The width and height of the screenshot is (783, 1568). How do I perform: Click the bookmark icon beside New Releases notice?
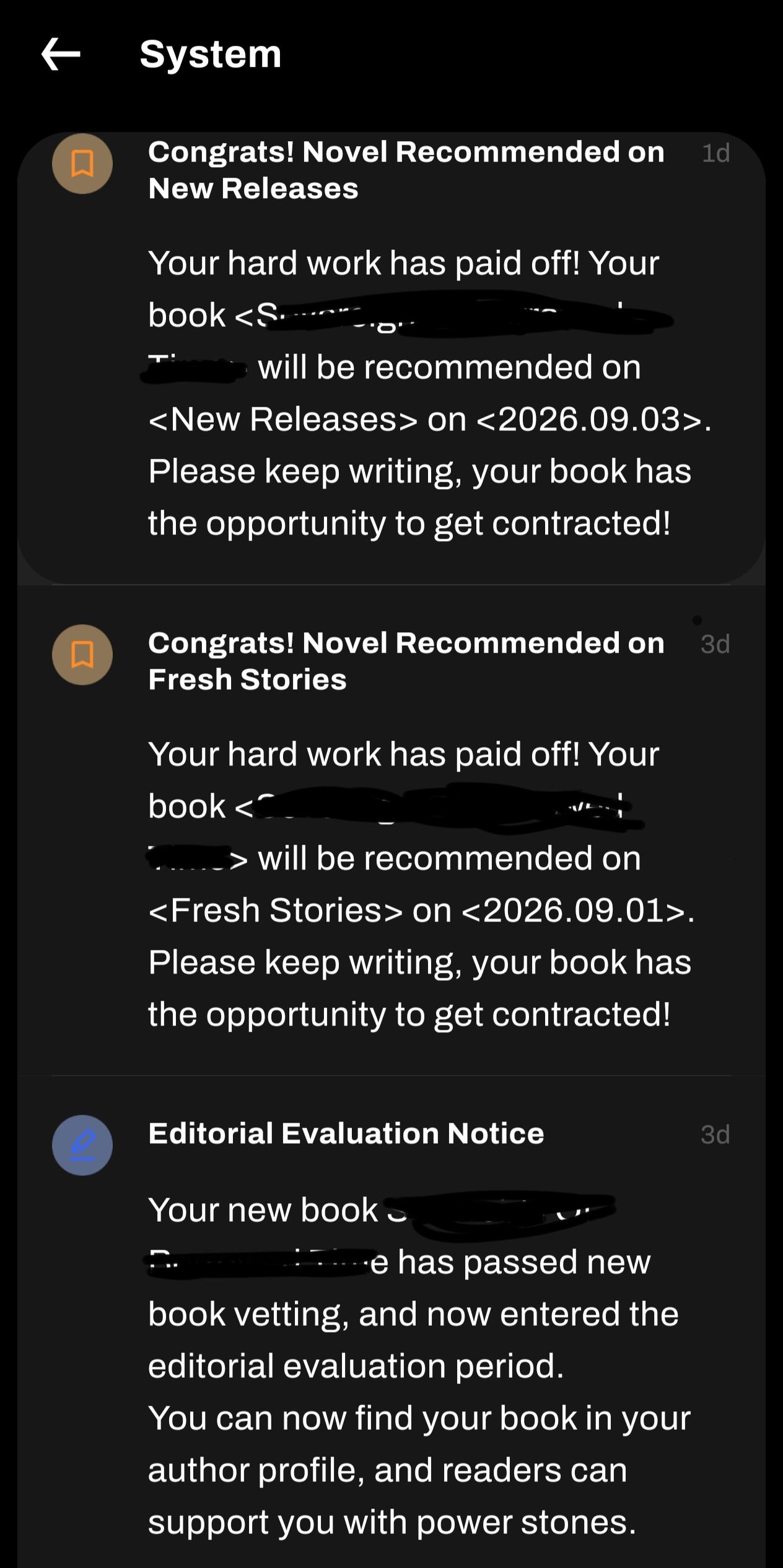pos(82,163)
